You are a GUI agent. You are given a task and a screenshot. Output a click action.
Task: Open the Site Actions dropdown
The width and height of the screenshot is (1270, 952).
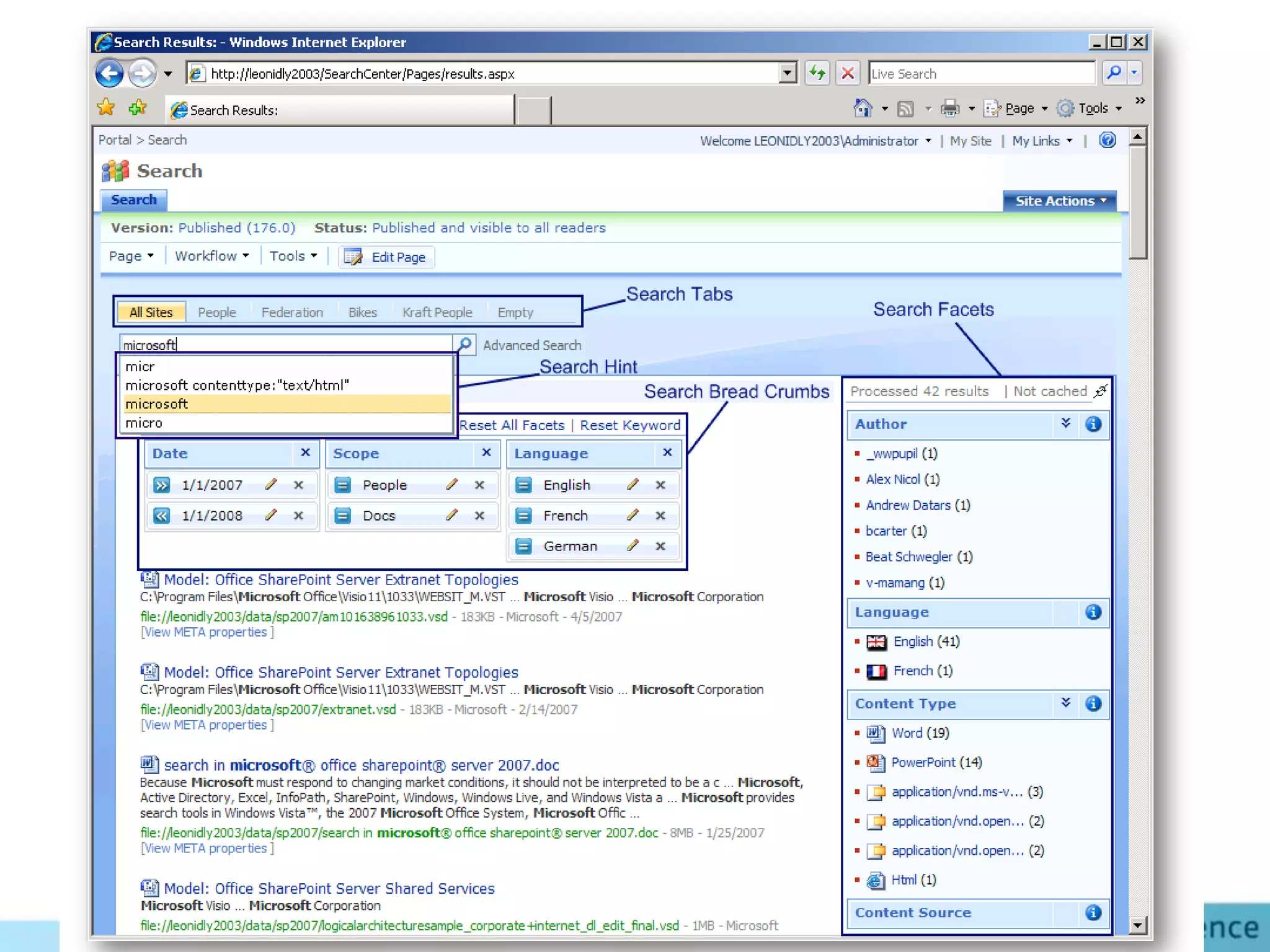tap(1060, 201)
